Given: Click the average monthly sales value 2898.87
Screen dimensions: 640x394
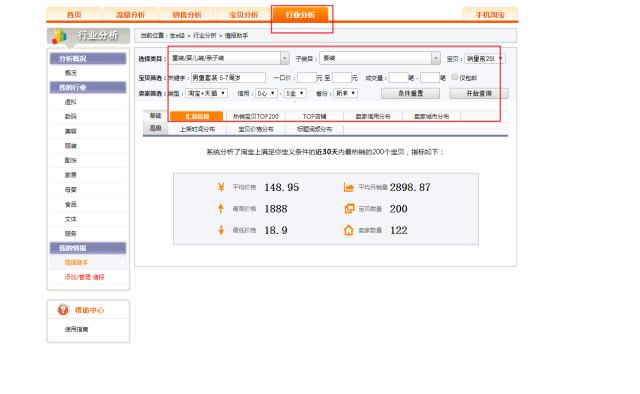Looking at the screenshot, I should 410,187.
